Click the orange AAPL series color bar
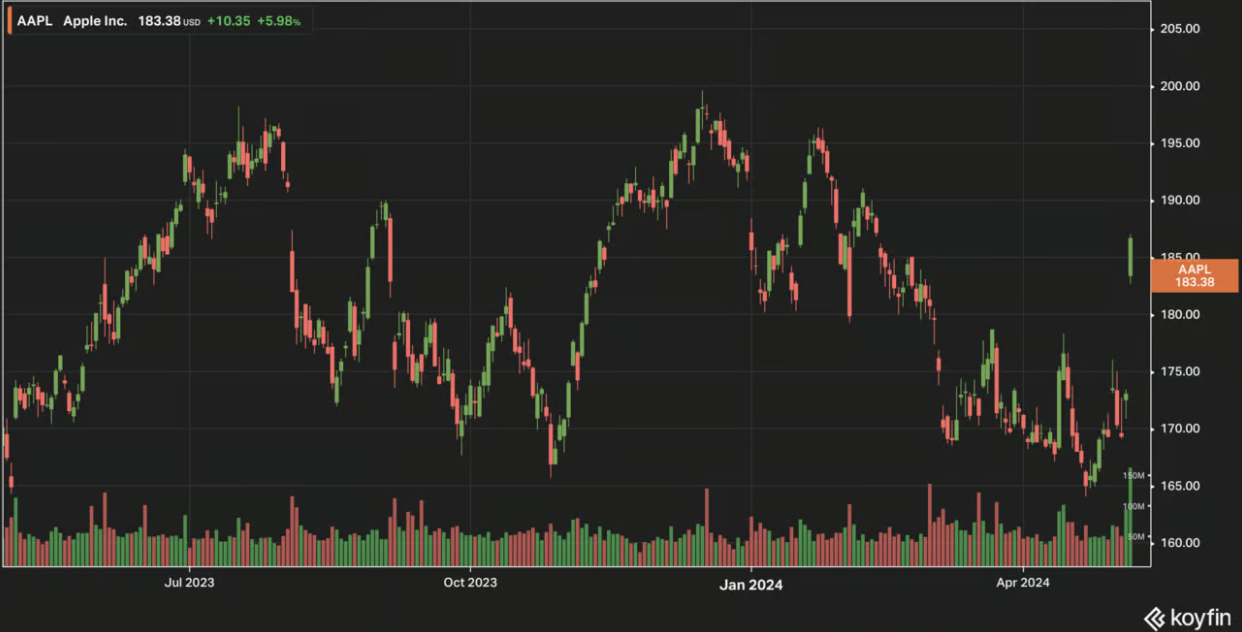Screen dimensions: 1242x632 tap(10, 21)
